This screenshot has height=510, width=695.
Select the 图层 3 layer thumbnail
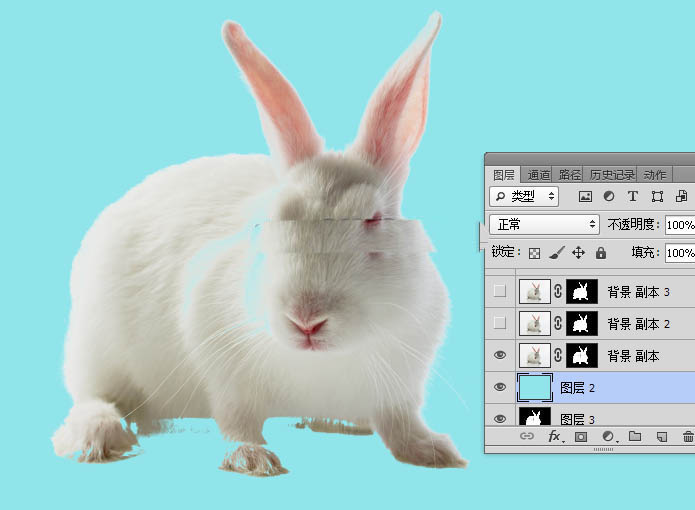click(x=535, y=417)
